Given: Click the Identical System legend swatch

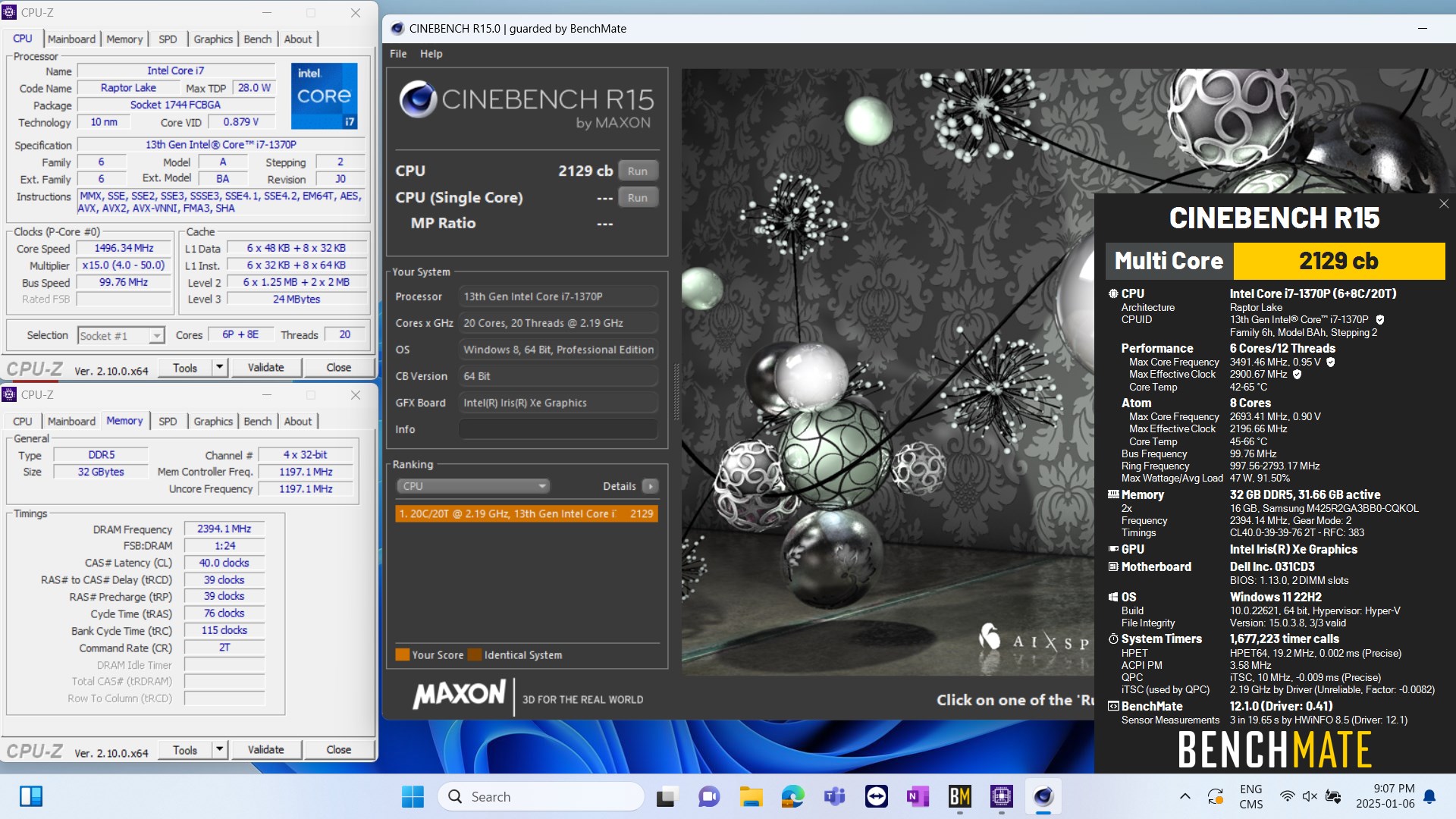Looking at the screenshot, I should click(475, 655).
